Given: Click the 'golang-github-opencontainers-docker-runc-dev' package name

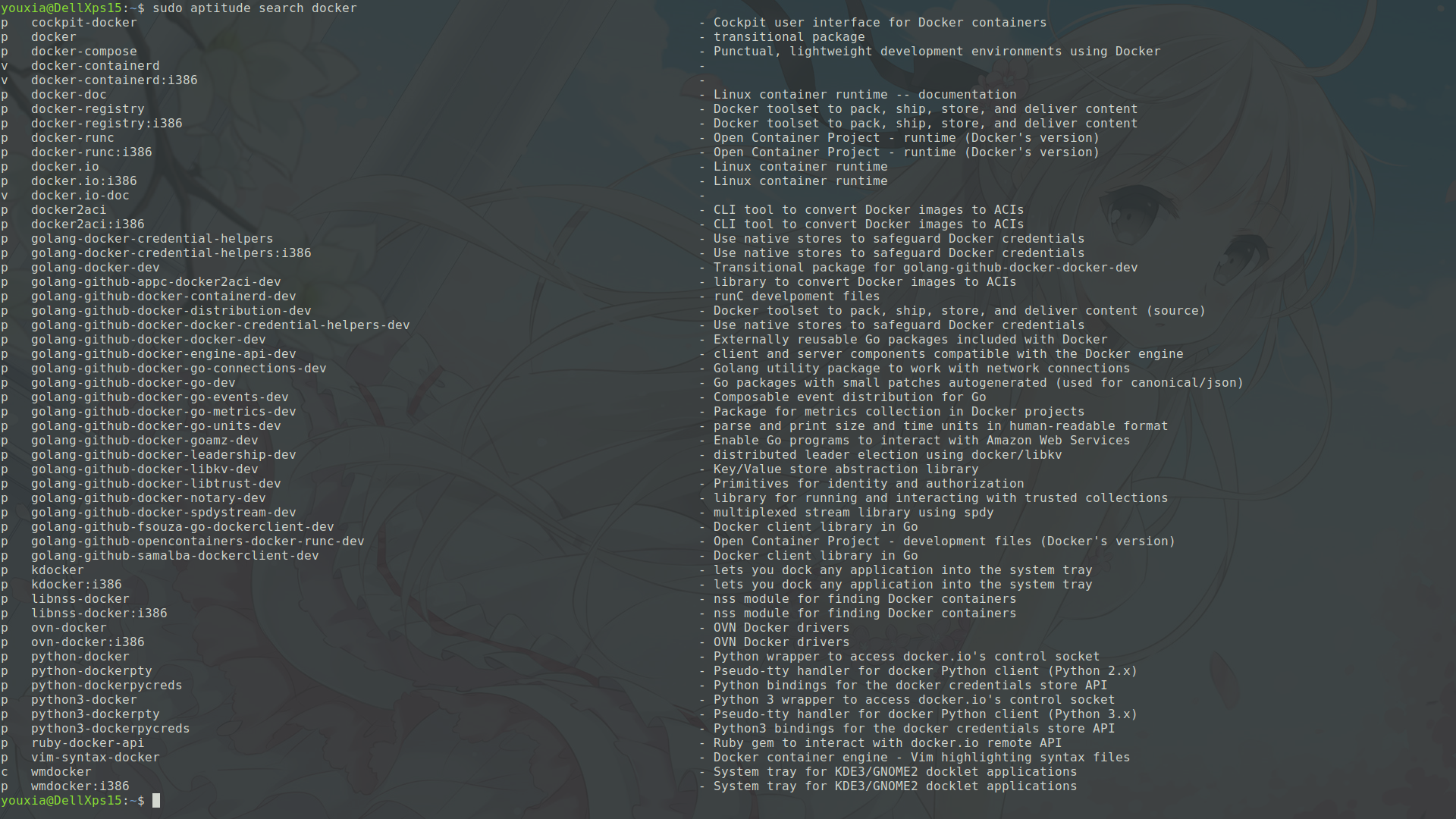Looking at the screenshot, I should pos(198,541).
